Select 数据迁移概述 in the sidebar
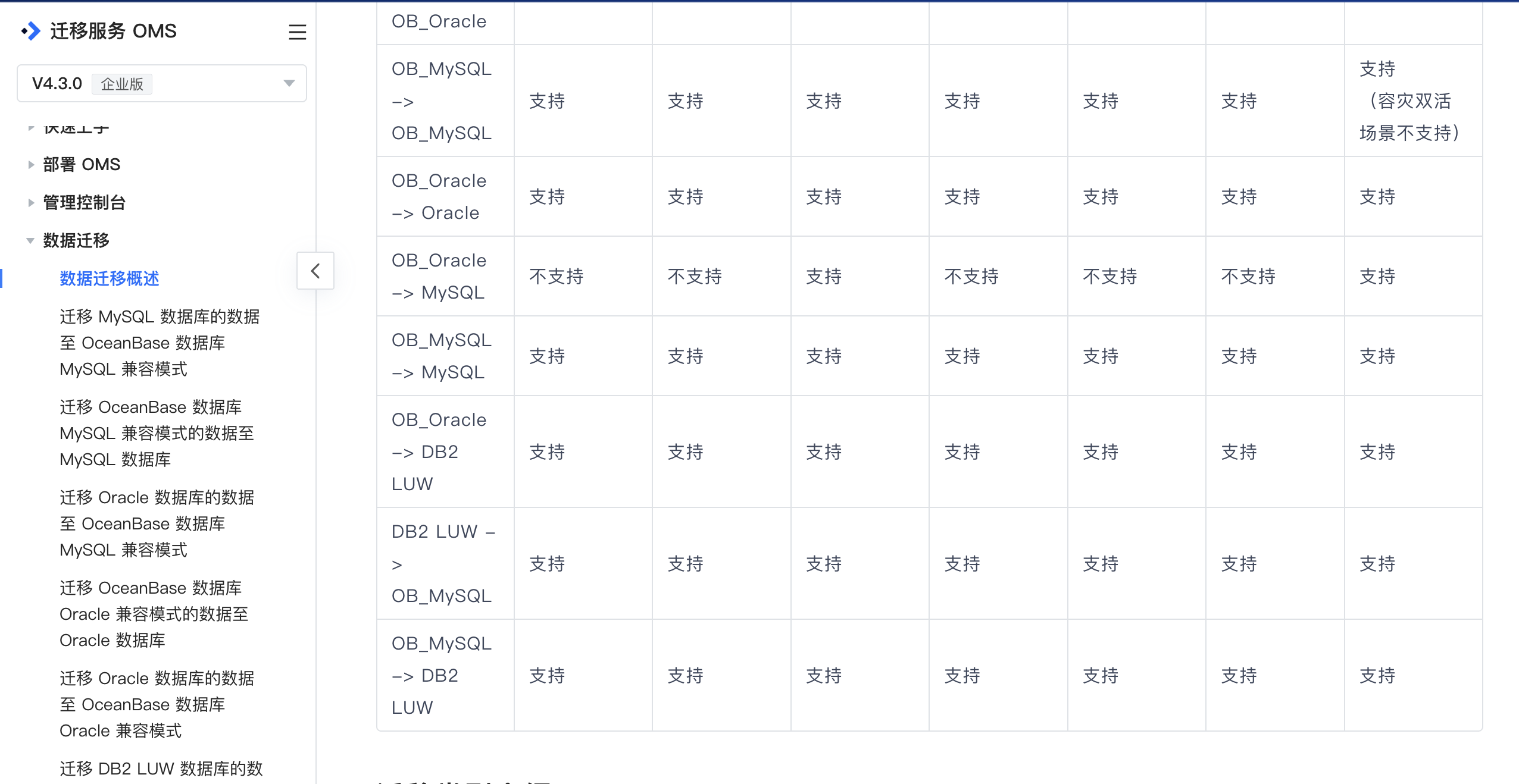This screenshot has width=1519, height=784. click(110, 278)
